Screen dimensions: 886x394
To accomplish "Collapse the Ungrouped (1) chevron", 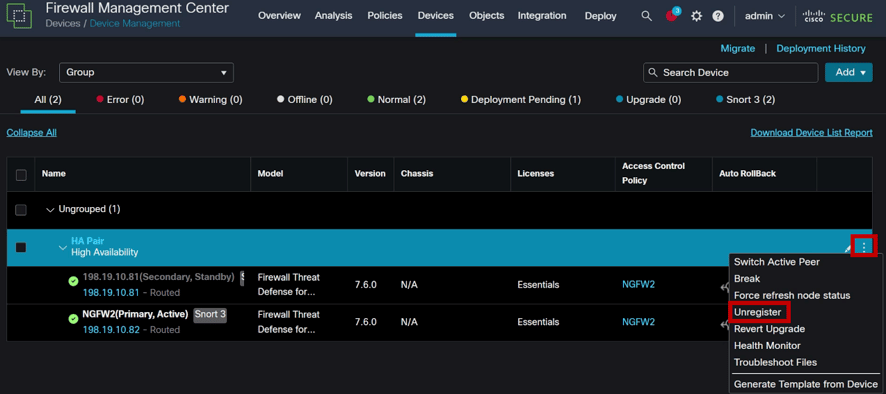I will 50,210.
